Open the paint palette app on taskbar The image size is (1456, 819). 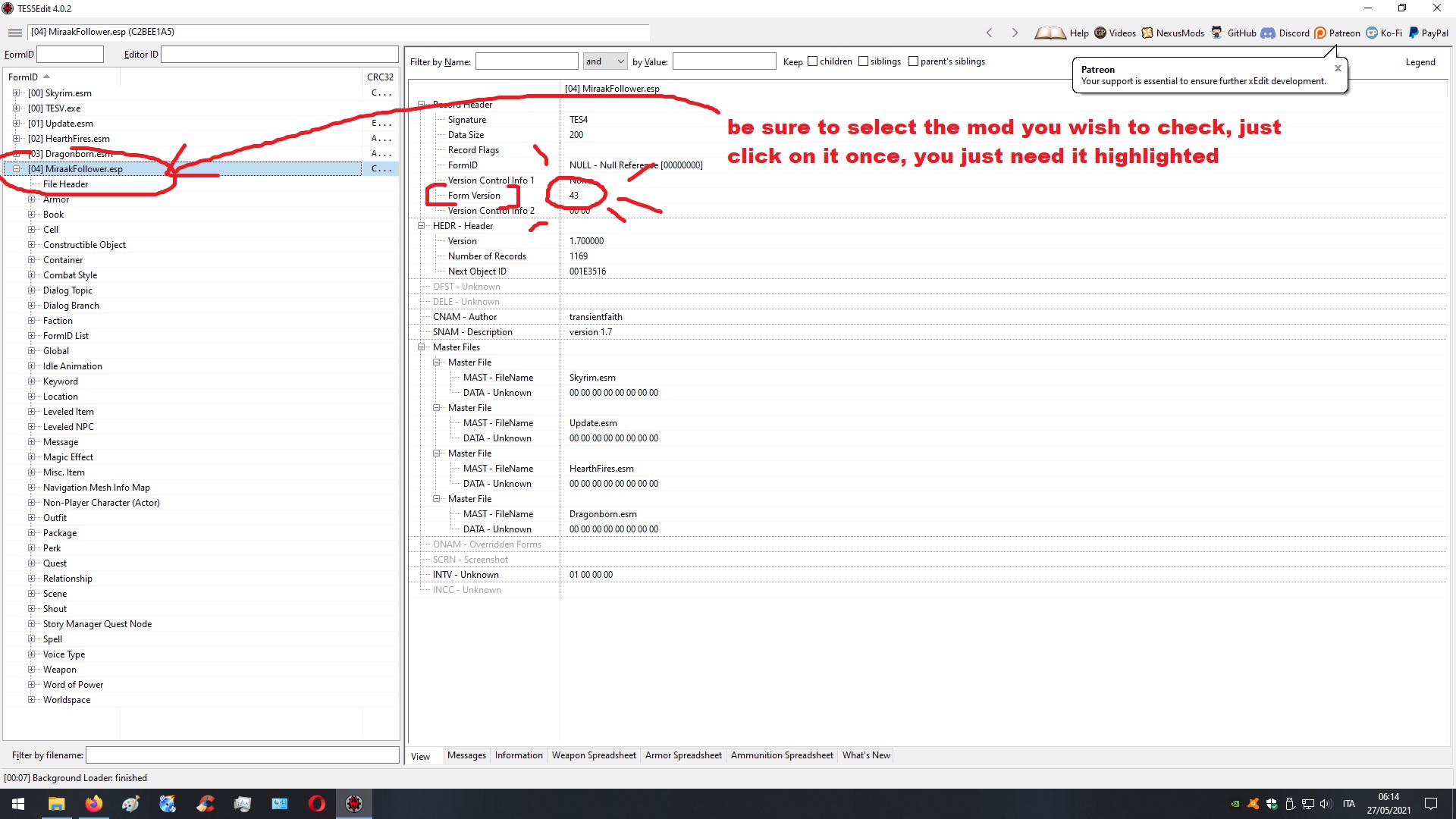pos(130,804)
